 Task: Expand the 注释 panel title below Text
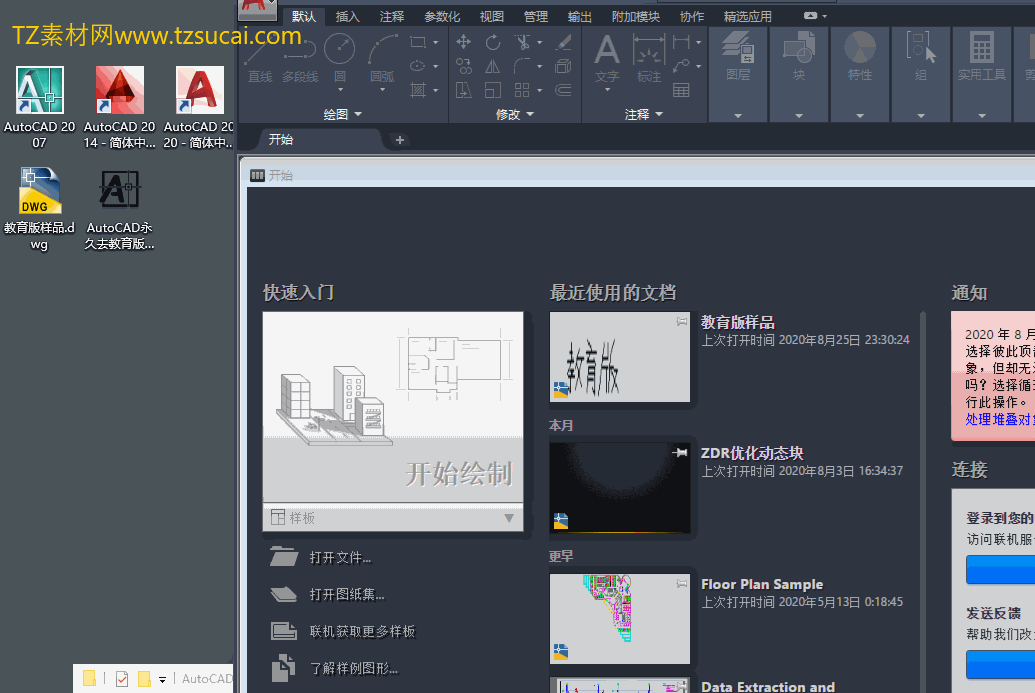644,114
